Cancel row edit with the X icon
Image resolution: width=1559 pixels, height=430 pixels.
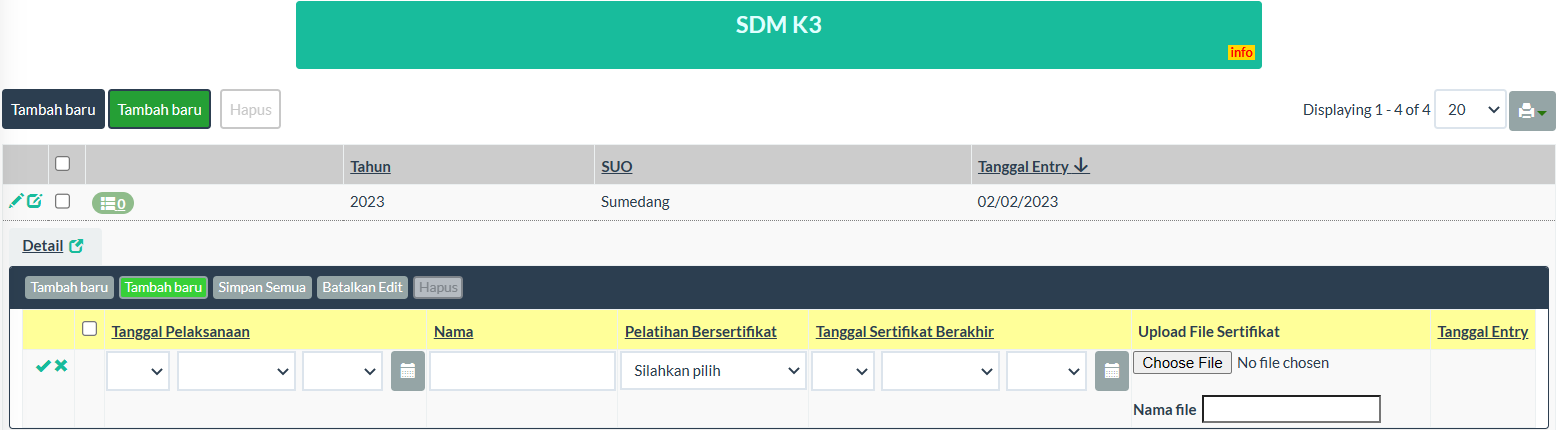[61, 367]
